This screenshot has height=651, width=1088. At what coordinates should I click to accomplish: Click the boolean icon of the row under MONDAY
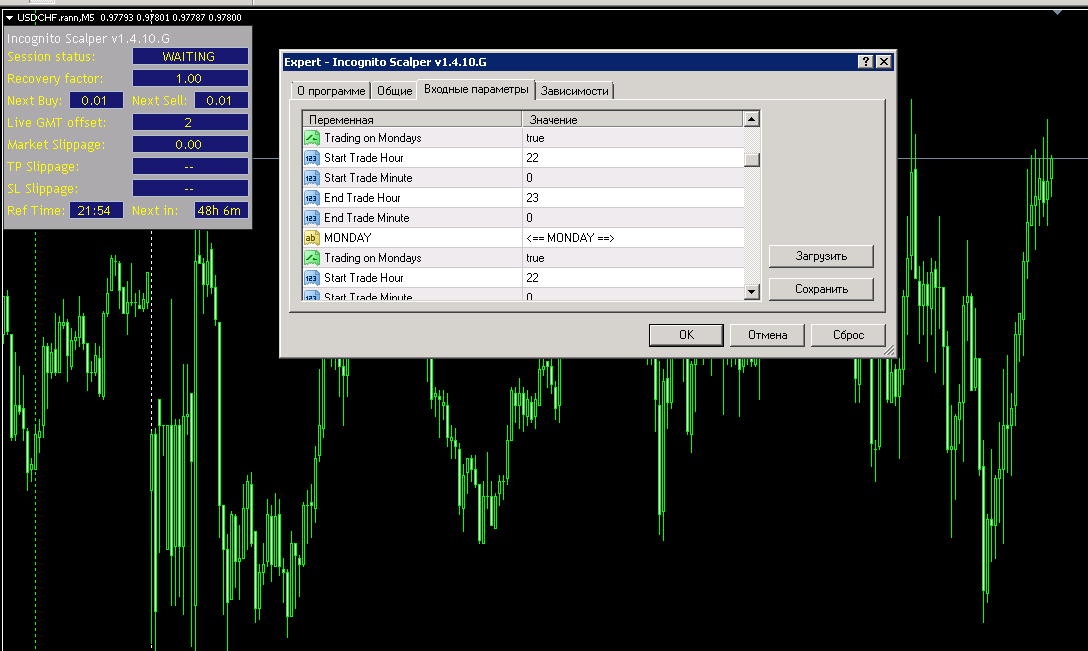[x=312, y=258]
